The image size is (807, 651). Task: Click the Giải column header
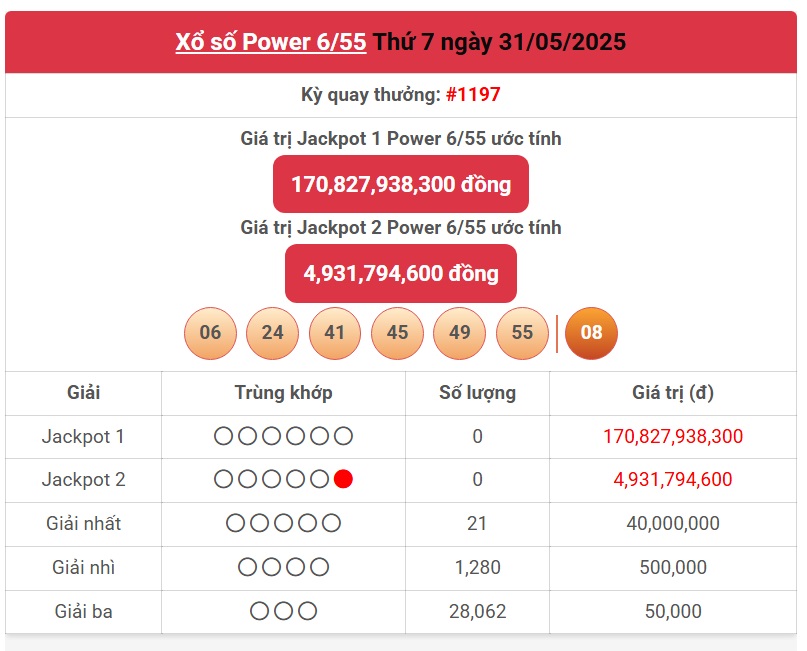pyautogui.click(x=83, y=393)
